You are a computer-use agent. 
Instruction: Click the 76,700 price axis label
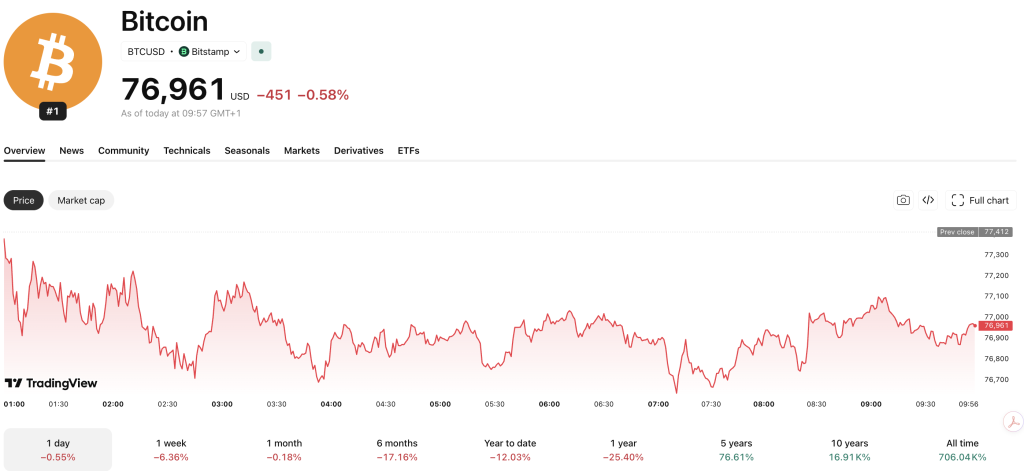tap(997, 380)
